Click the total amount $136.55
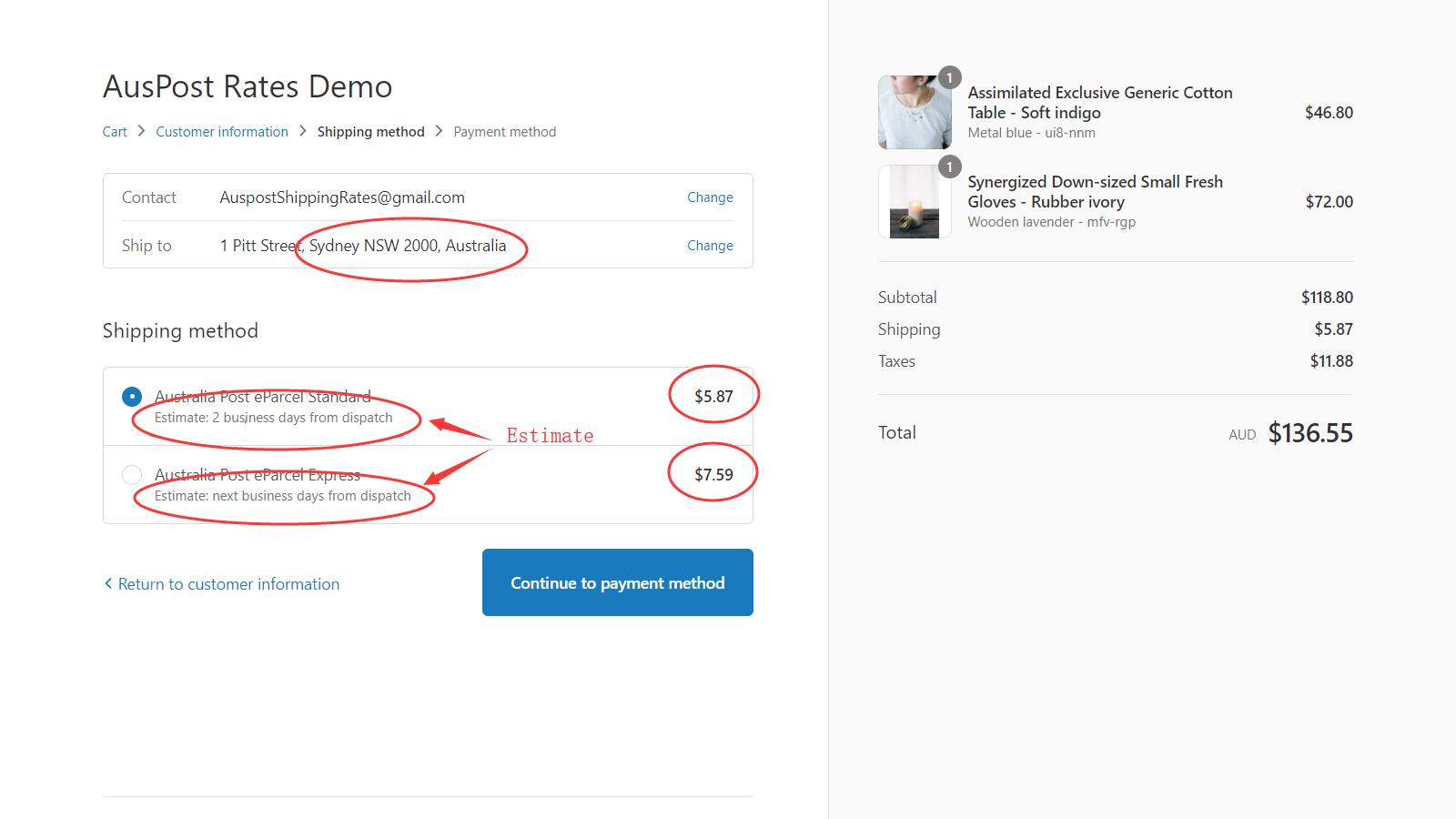Image resolution: width=1456 pixels, height=819 pixels. pos(1310,433)
